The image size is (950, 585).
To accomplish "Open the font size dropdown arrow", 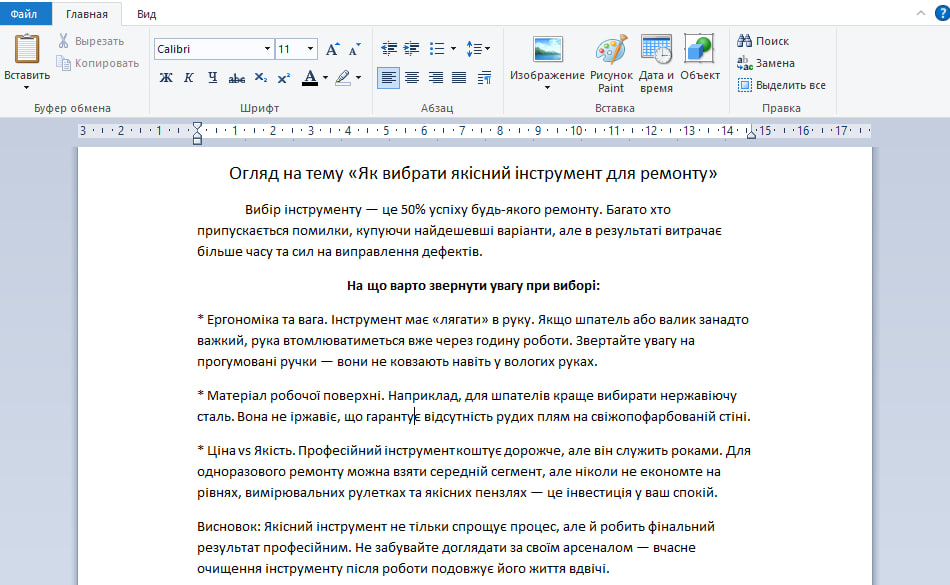I will [x=310, y=49].
